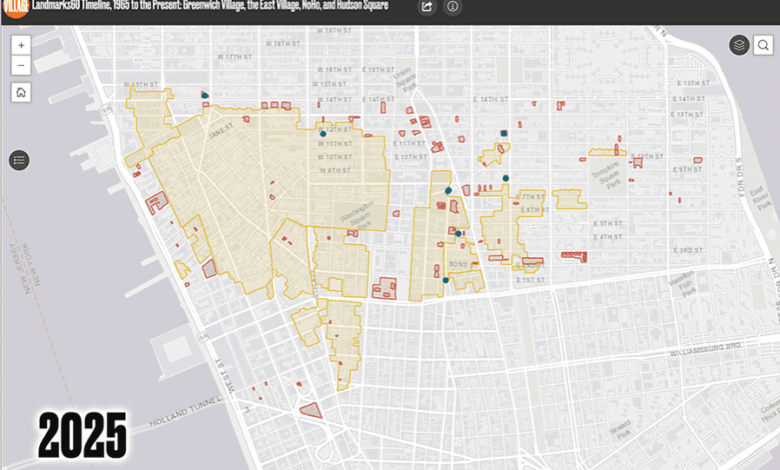Click the teal marker near W 12th St
Image resolution: width=780 pixels, height=470 pixels.
coord(322,132)
